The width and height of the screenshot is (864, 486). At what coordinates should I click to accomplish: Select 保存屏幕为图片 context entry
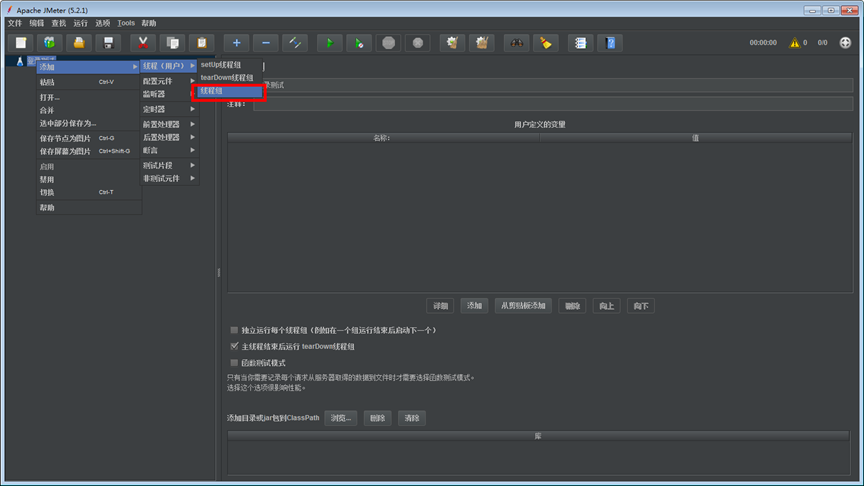[x=88, y=151]
